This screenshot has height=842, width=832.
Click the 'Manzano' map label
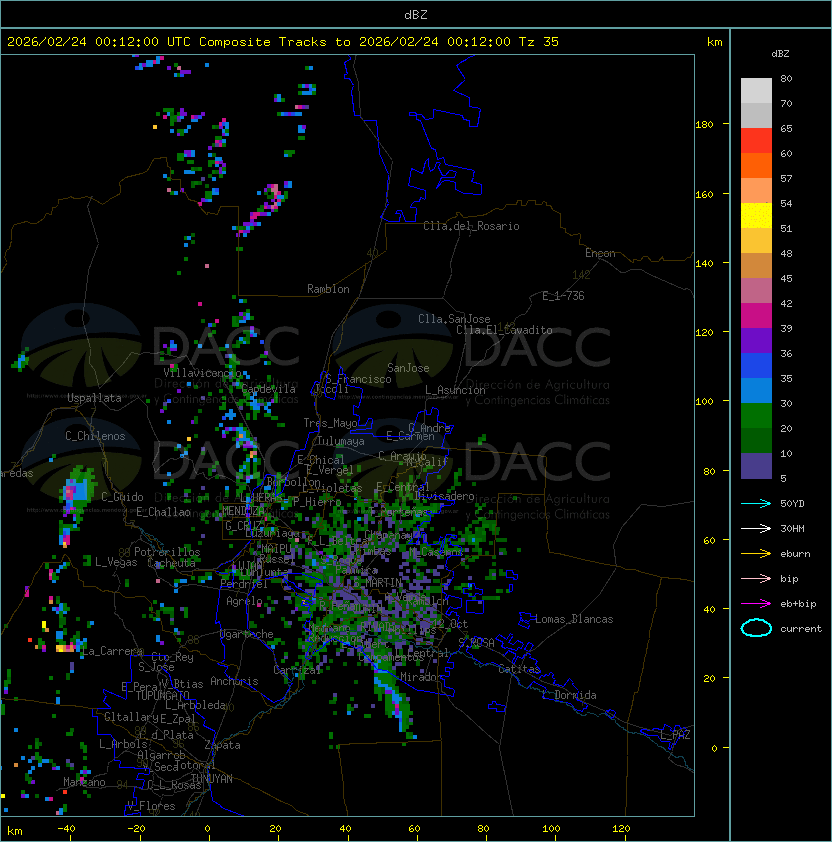84,782
